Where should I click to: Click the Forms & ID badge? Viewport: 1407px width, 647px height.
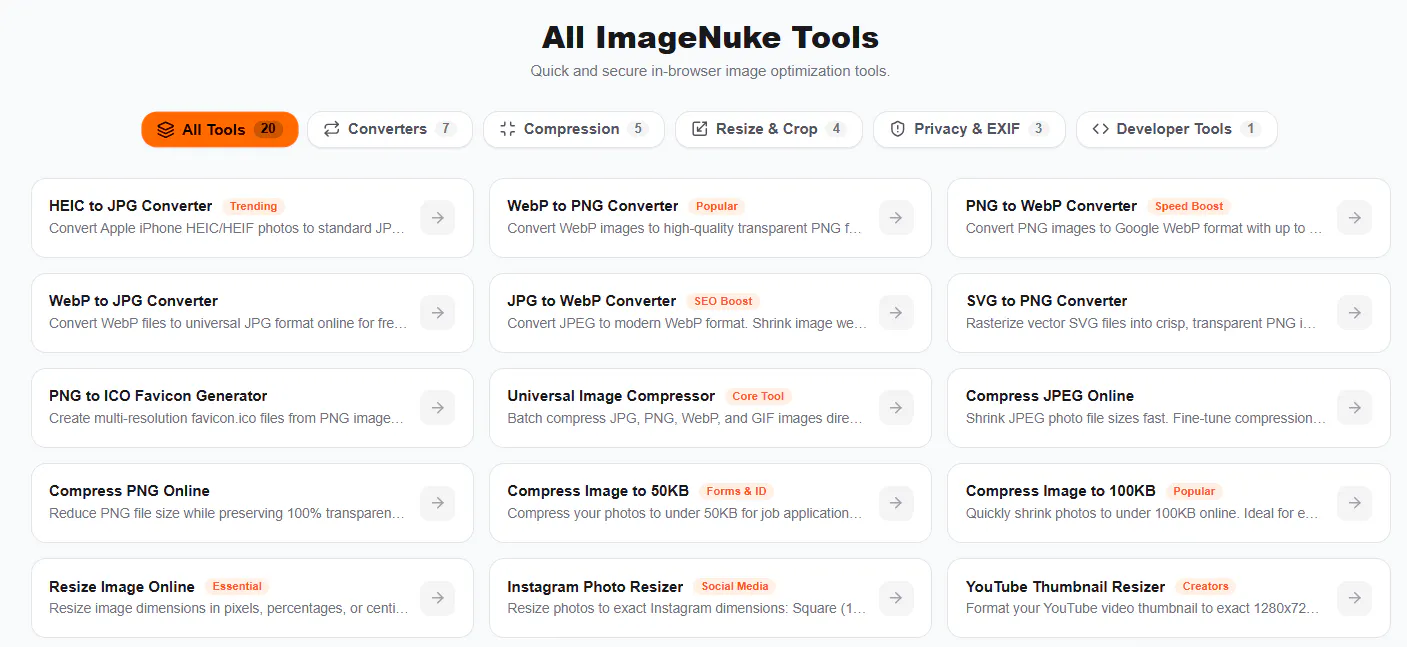(736, 491)
